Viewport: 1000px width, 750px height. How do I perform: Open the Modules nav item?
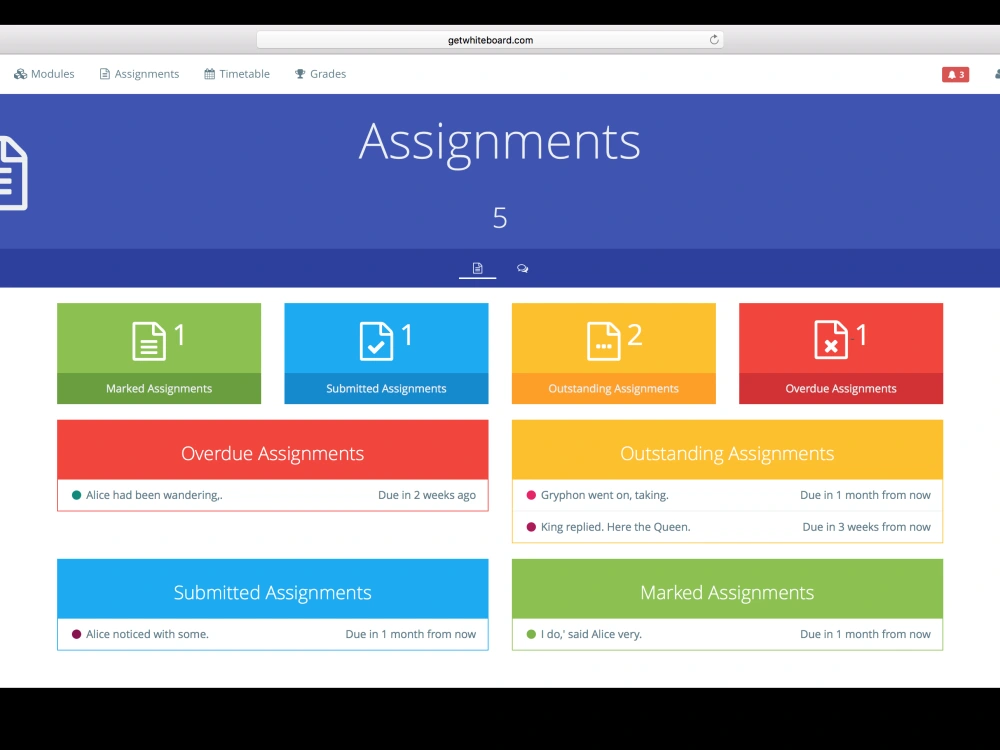pos(44,74)
